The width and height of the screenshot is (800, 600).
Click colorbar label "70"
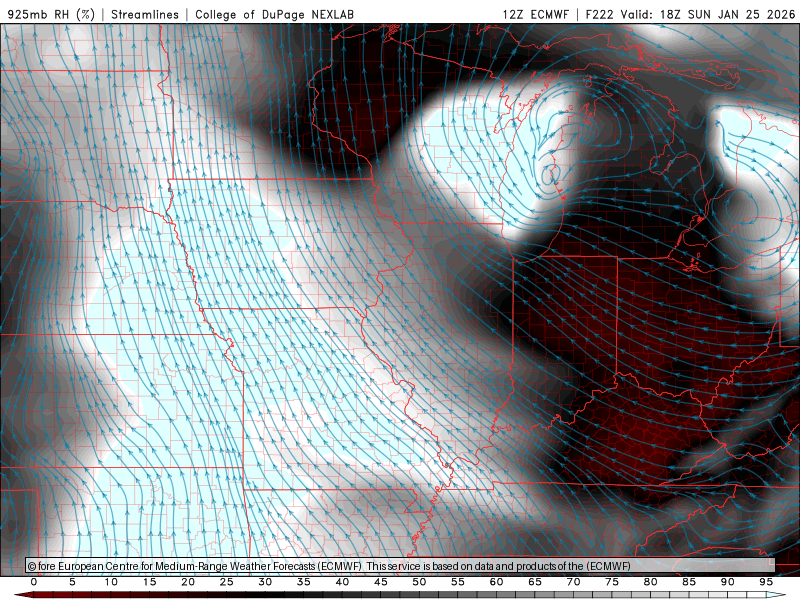point(573,582)
